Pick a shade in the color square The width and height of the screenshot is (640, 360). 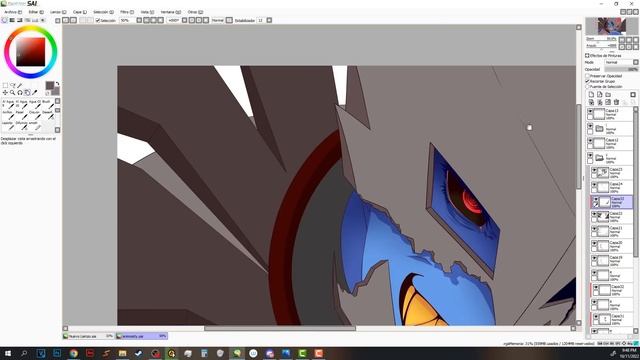31,52
